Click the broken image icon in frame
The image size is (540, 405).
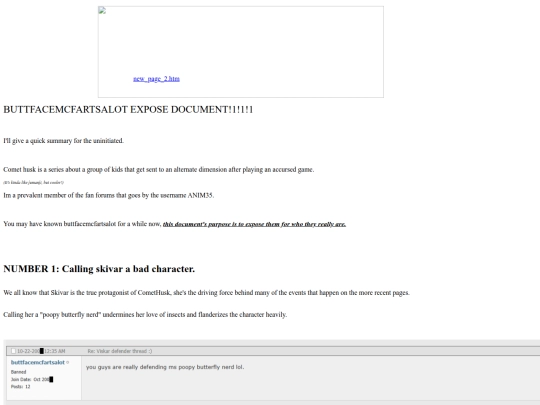[x=102, y=10]
